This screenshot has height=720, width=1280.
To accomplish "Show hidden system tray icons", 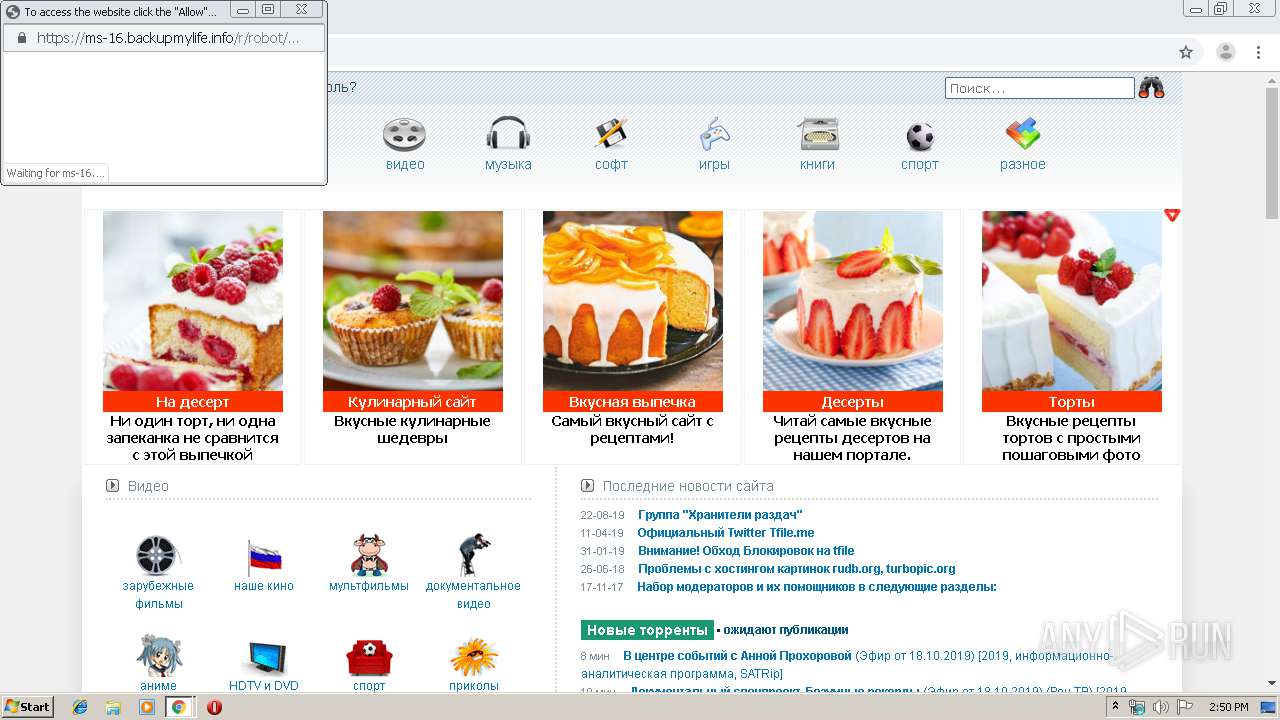I will [x=1117, y=707].
